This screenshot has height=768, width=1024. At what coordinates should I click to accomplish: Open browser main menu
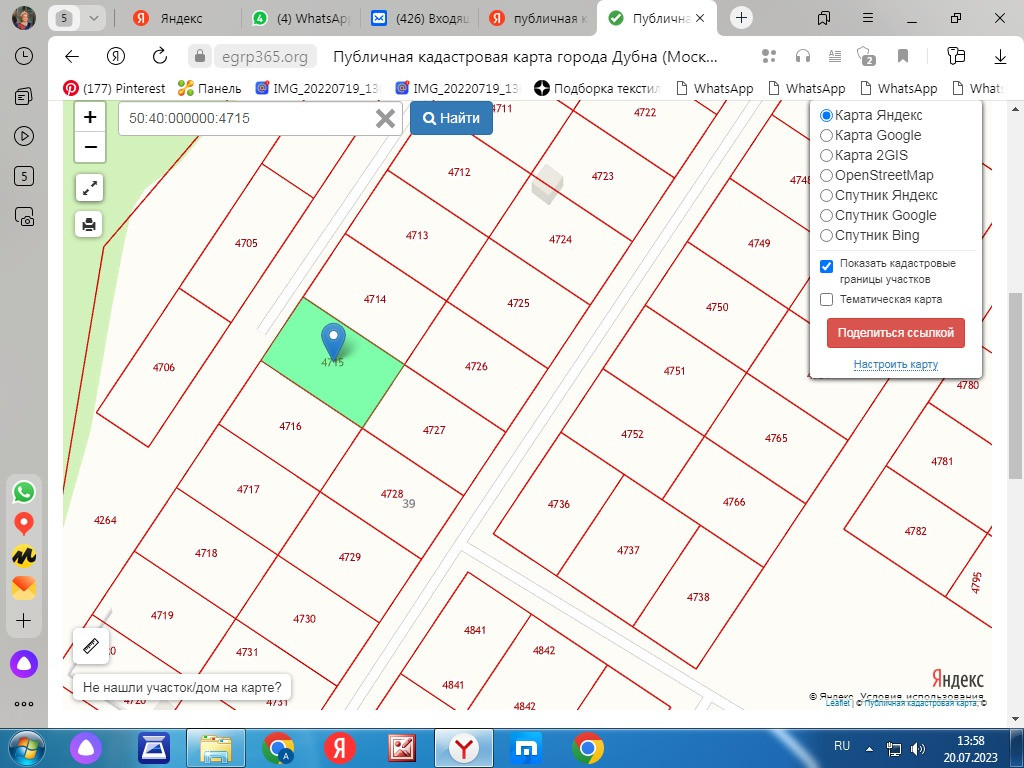[x=868, y=18]
